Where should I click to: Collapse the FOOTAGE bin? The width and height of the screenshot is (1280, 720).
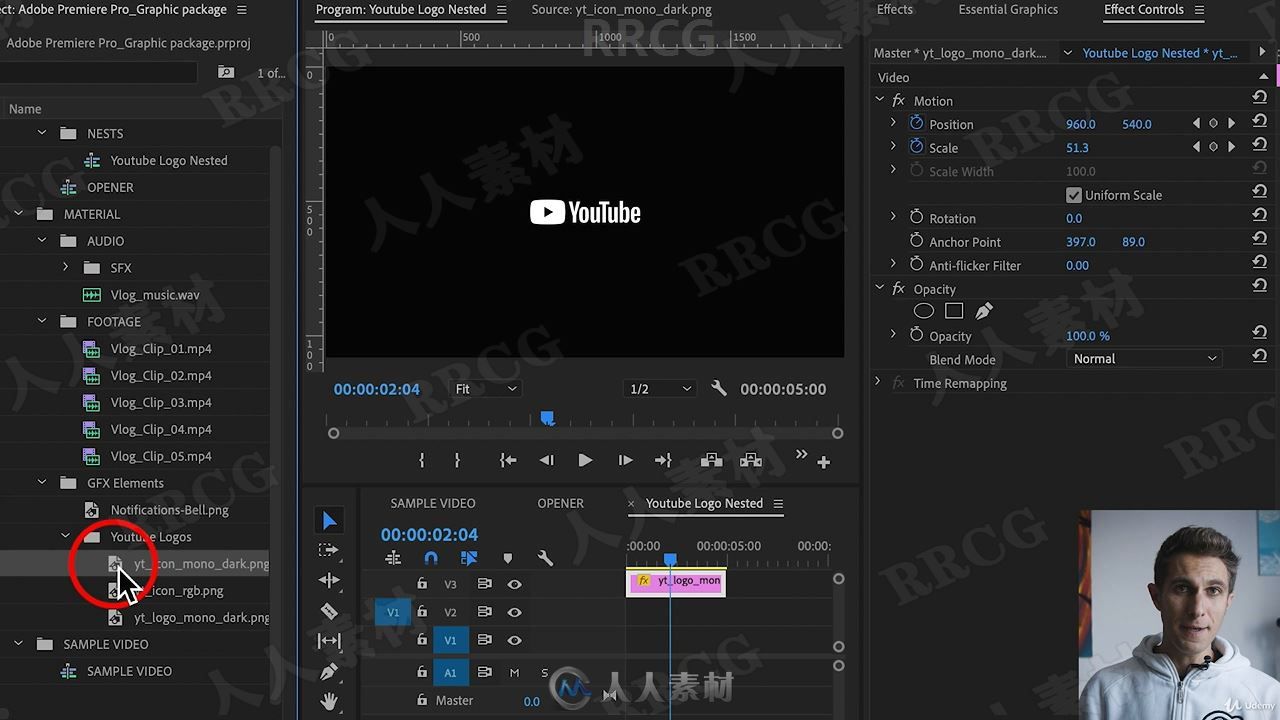[42, 321]
